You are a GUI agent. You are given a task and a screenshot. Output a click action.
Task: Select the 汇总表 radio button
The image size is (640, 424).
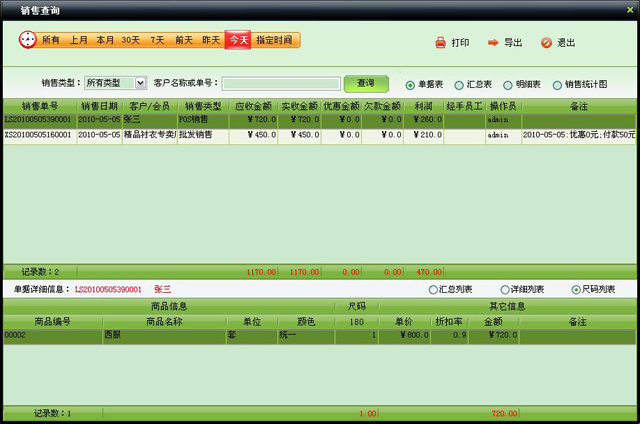click(459, 85)
